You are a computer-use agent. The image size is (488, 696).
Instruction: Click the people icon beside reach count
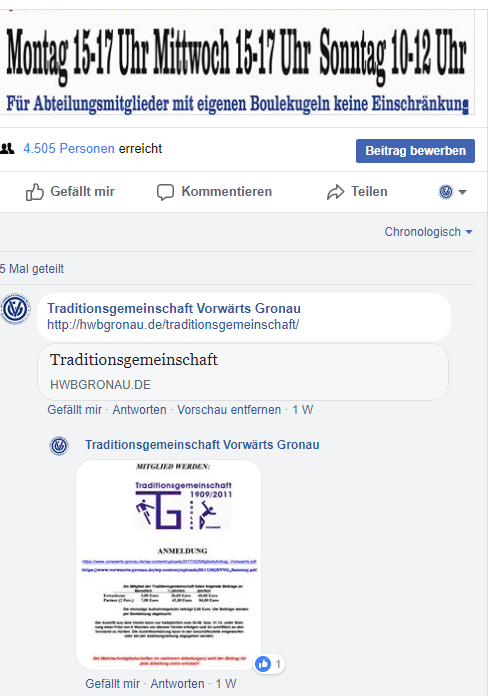click(x=7, y=148)
